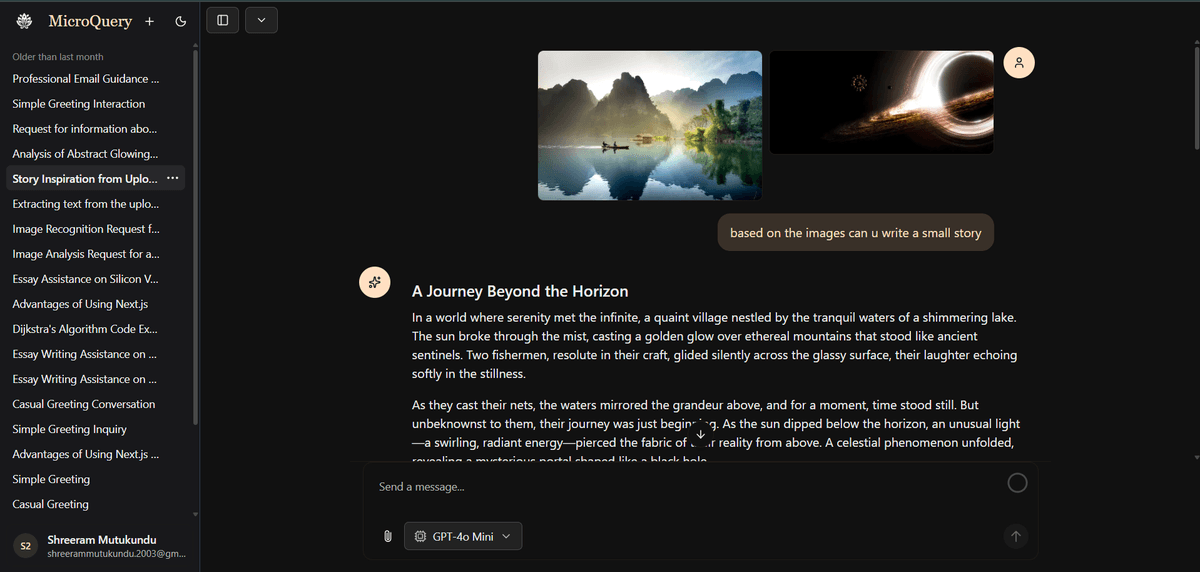
Task: Click the MicroQuery logo icon
Action: click(x=25, y=21)
